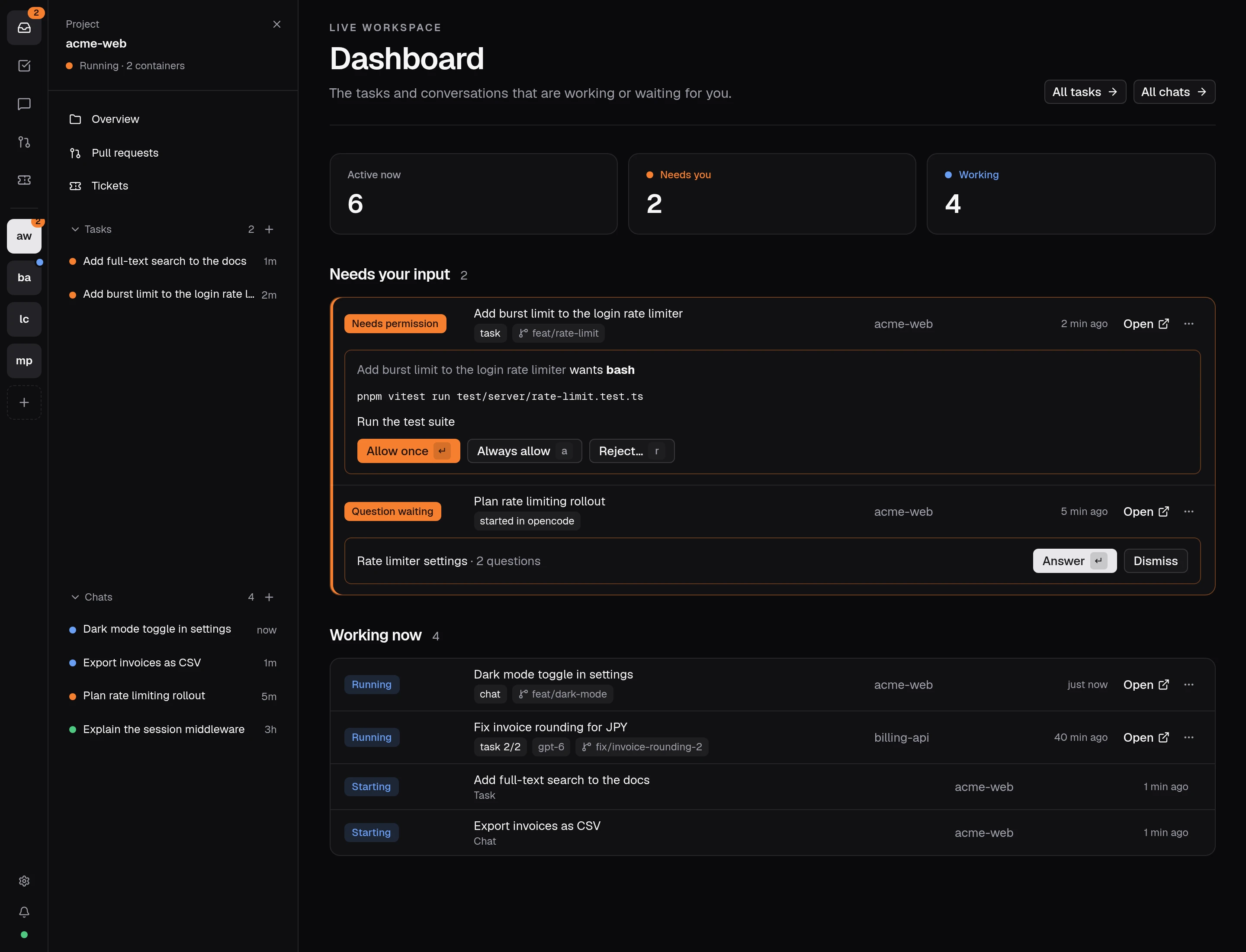
Task: Add a new task with plus icon
Action: pyautogui.click(x=269, y=229)
